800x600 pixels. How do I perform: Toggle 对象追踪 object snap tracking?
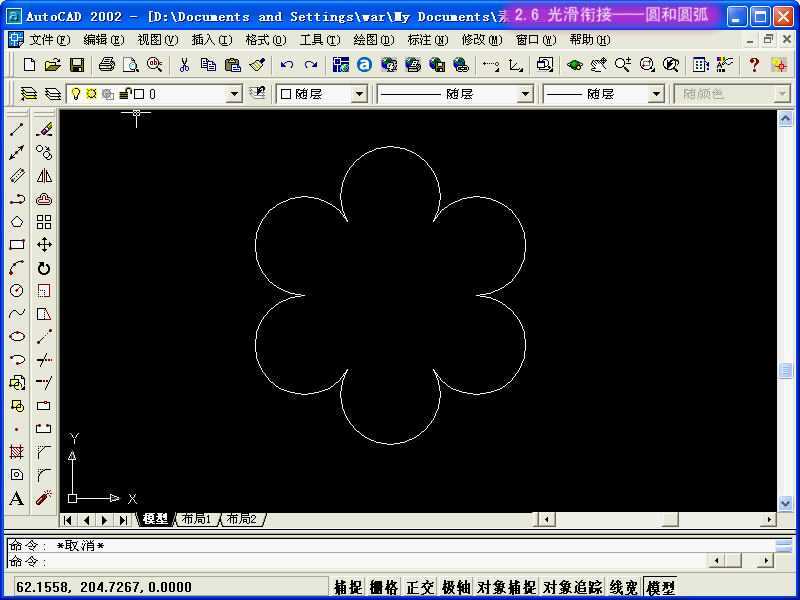(x=572, y=587)
